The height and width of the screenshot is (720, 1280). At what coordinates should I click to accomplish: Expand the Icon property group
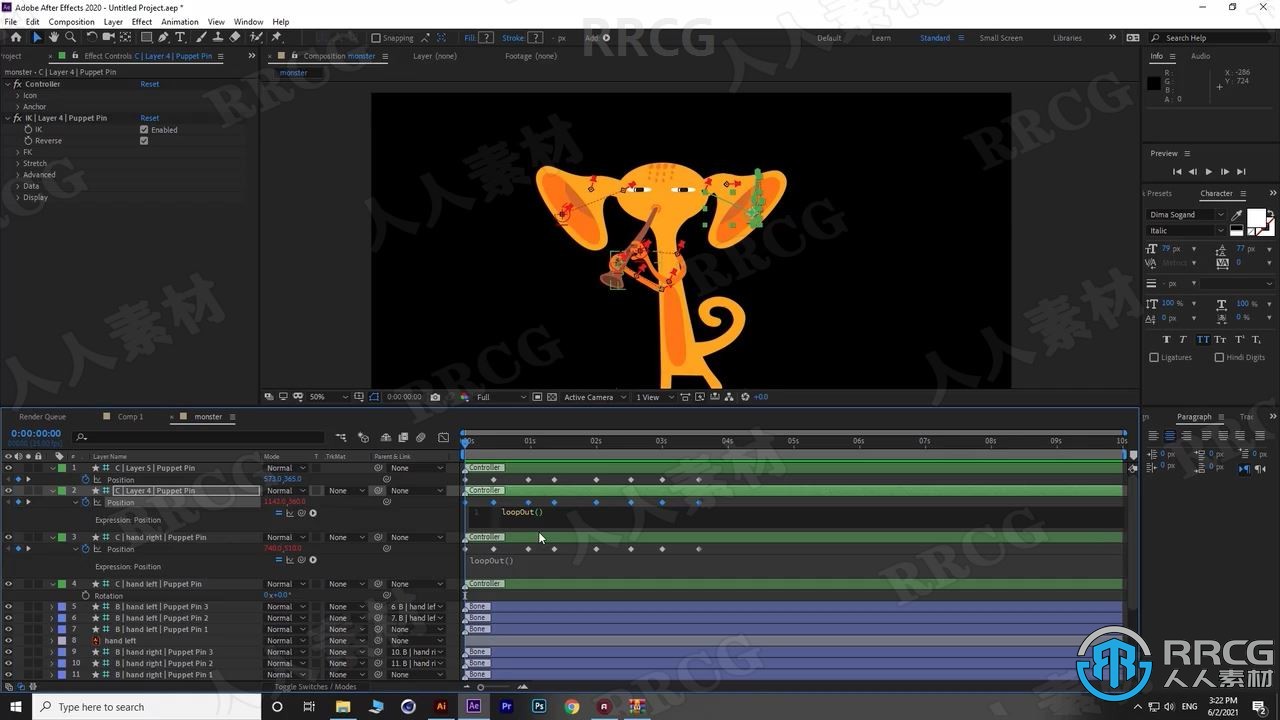pyautogui.click(x=17, y=95)
